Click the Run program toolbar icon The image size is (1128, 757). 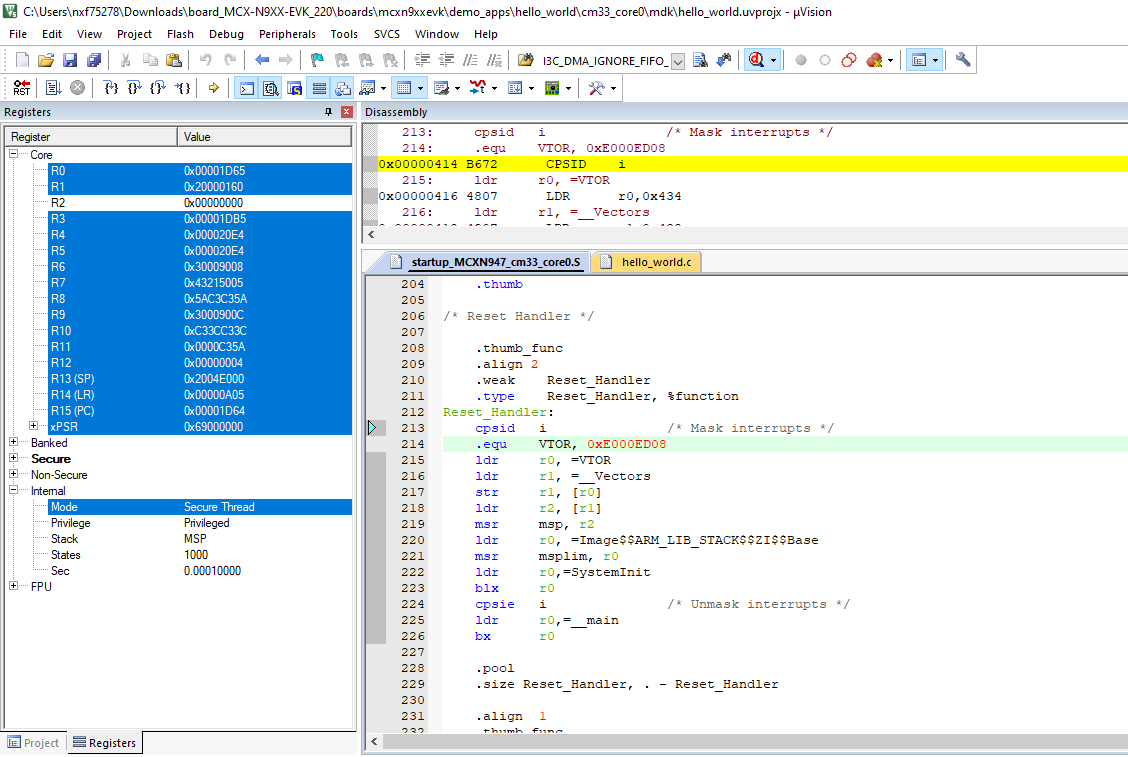pos(53,88)
